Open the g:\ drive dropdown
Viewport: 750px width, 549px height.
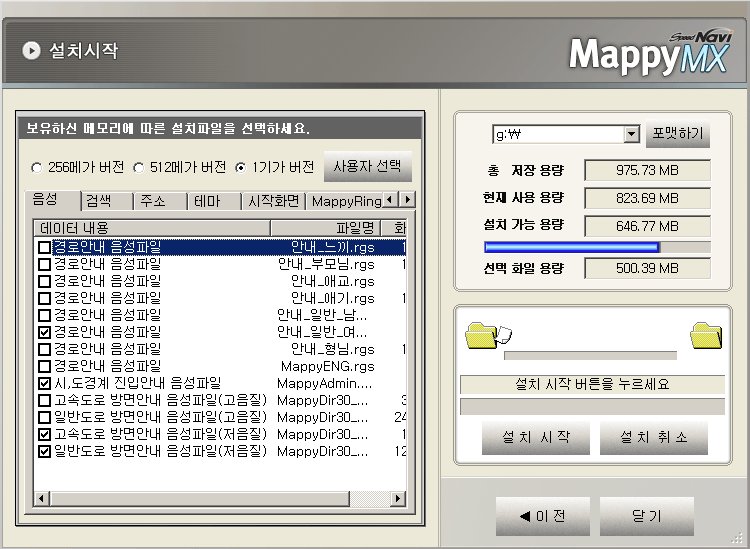point(631,134)
